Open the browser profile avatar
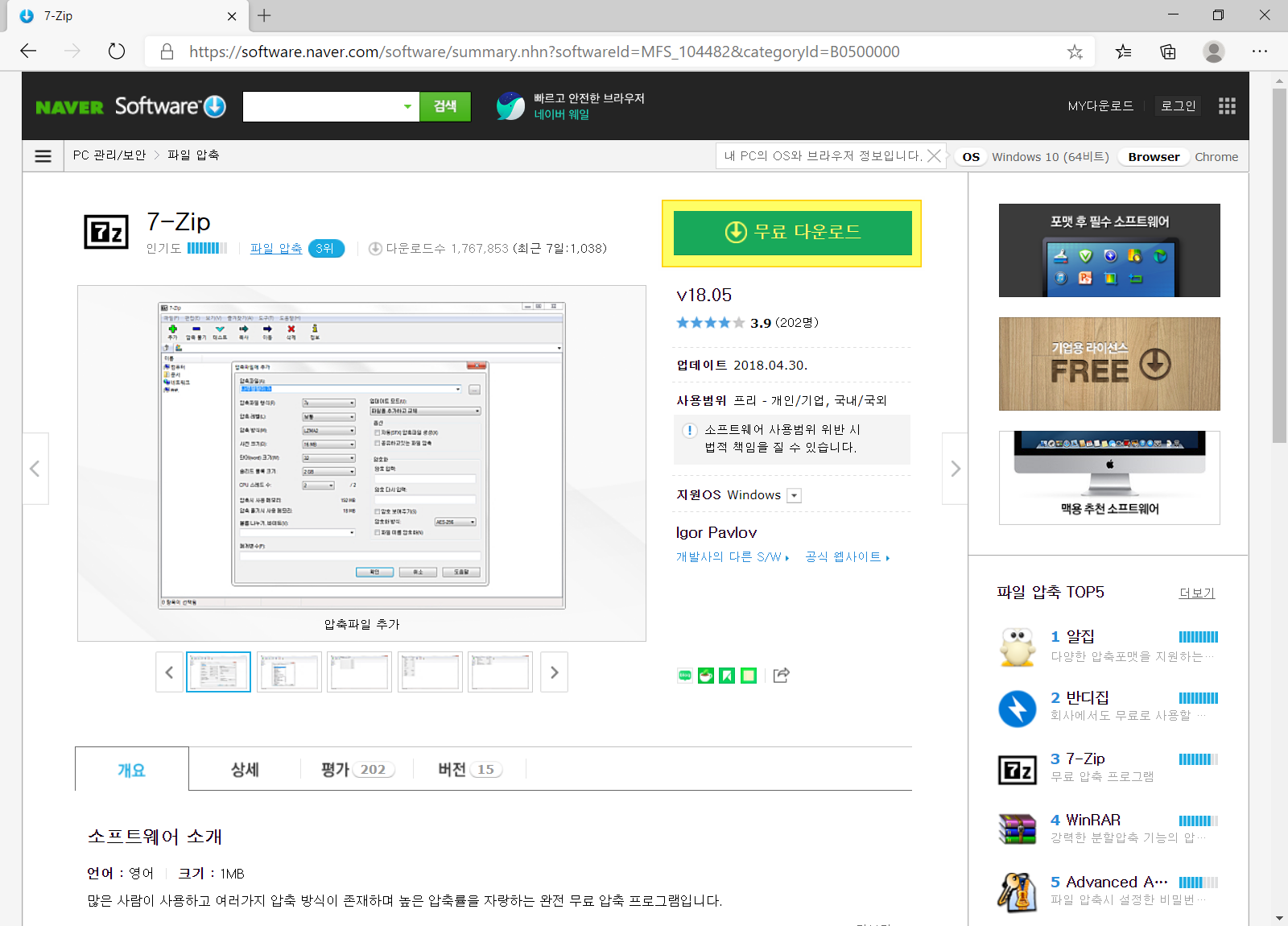The image size is (1288, 926). 1214,52
